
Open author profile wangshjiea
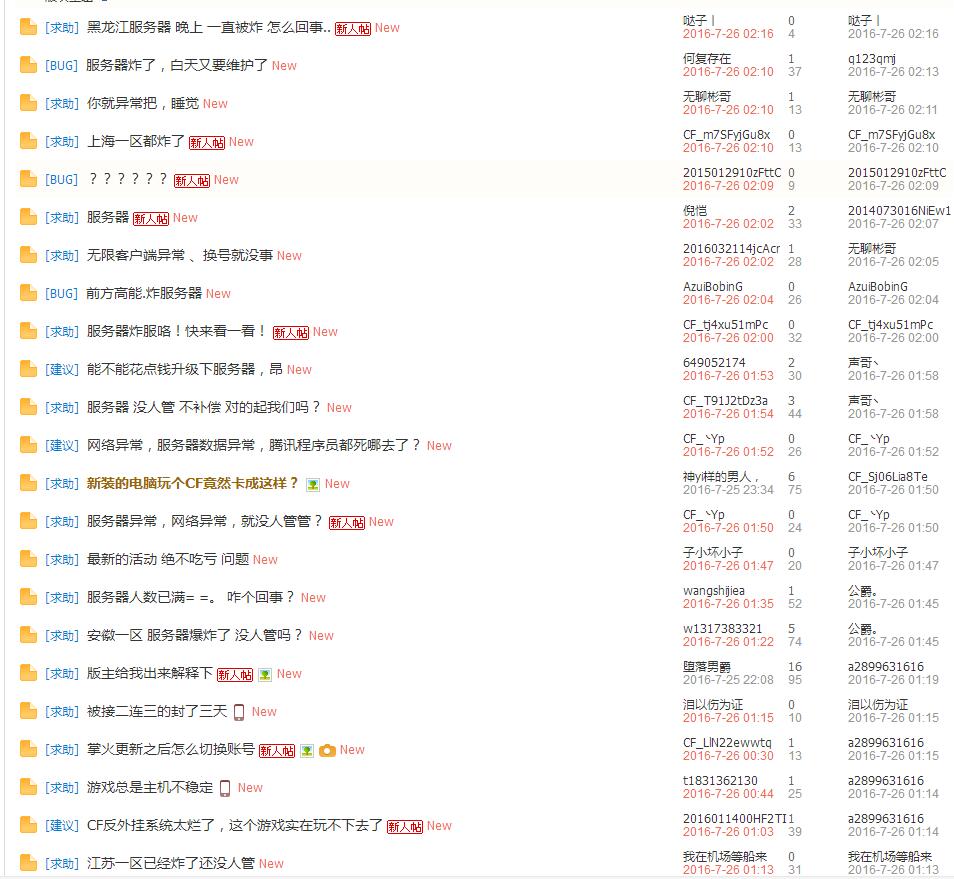tap(714, 591)
